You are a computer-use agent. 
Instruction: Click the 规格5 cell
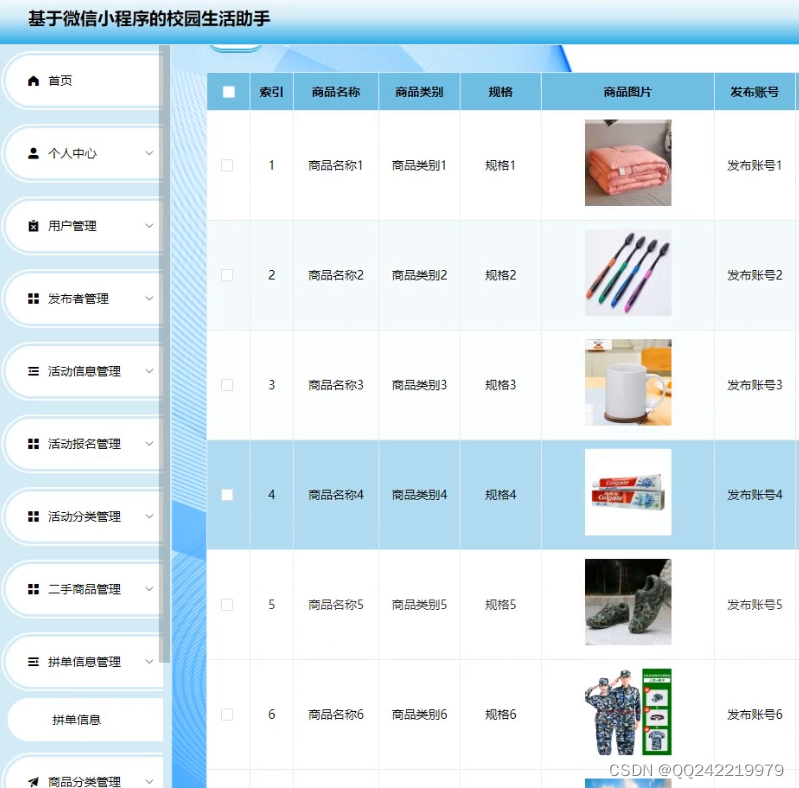coord(500,605)
